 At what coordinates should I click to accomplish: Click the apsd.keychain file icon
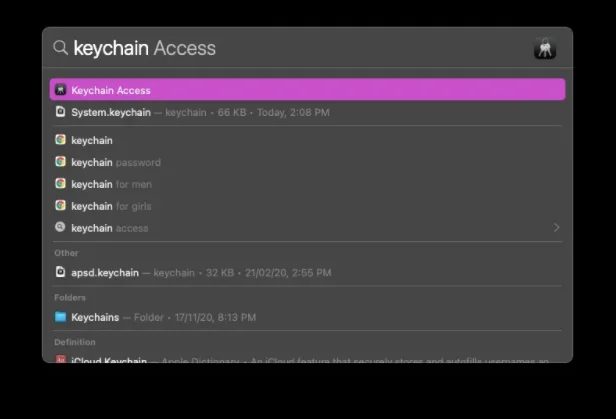click(61, 272)
